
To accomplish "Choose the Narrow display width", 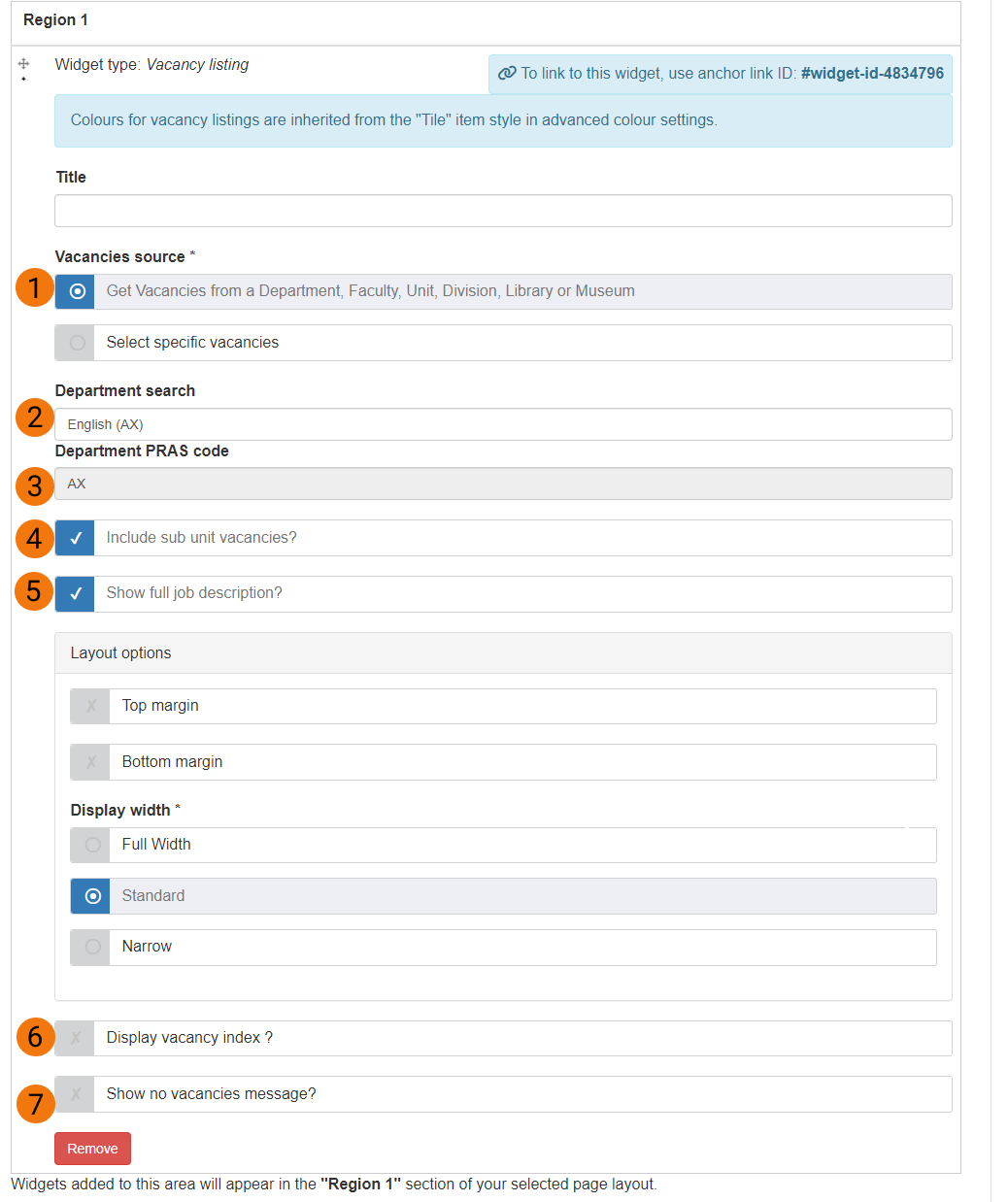I will pyautogui.click(x=91, y=947).
